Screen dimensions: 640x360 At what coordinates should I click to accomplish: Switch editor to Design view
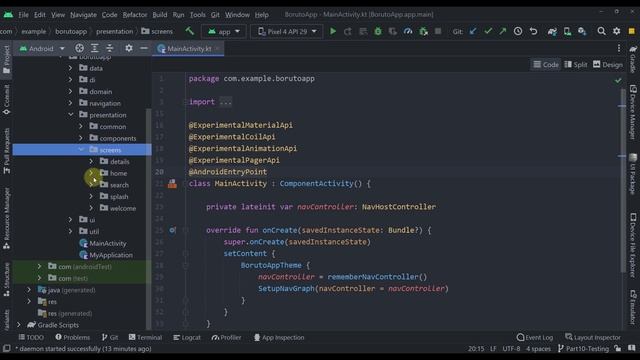[x=608, y=64]
